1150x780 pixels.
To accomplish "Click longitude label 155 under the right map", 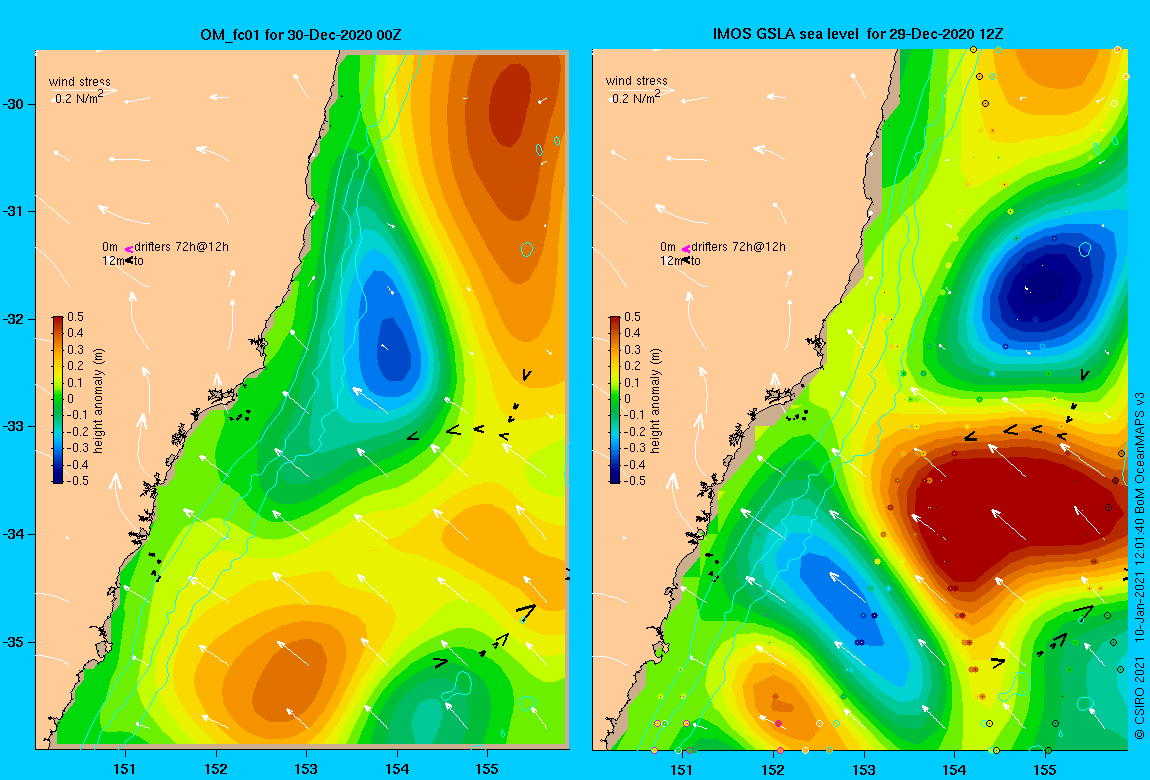I will pos(1044,769).
